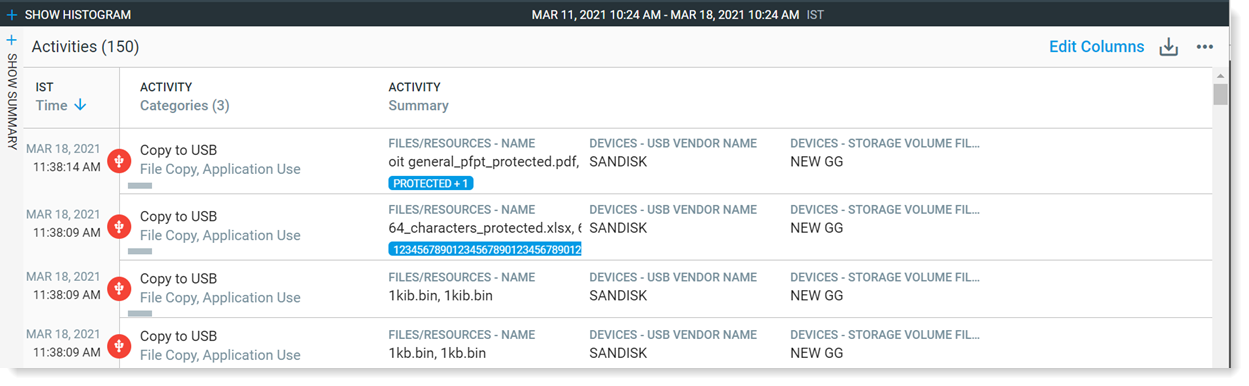Open the three-dot more options menu

tap(1204, 47)
